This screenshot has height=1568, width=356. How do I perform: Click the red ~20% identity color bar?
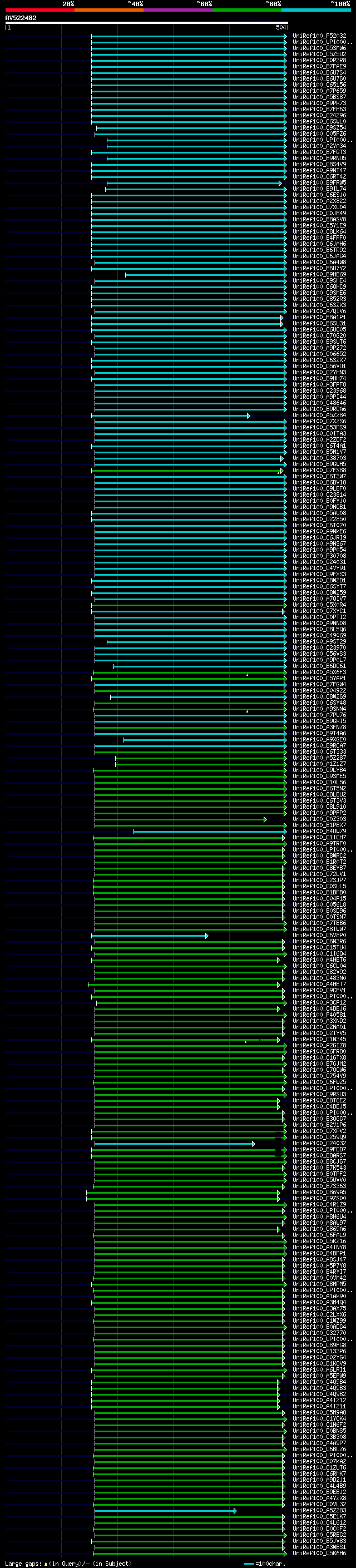tap(39, 10)
